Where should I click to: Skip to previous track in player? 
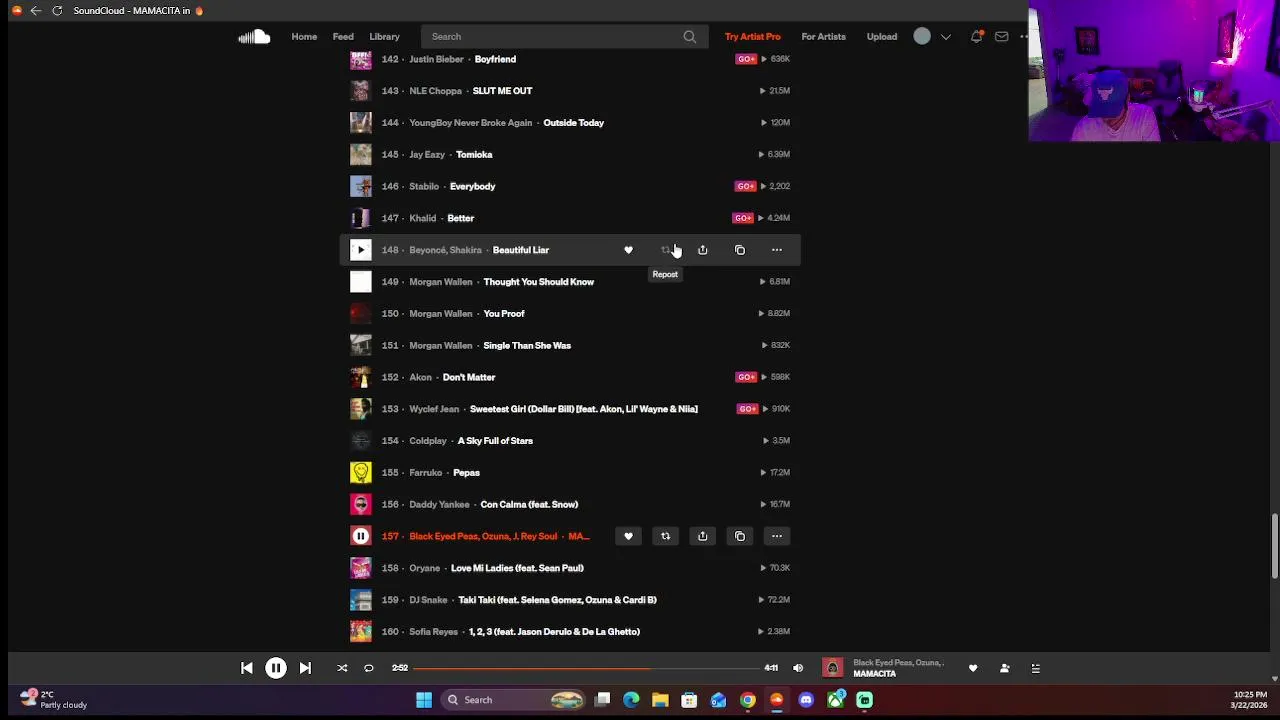[x=247, y=668]
